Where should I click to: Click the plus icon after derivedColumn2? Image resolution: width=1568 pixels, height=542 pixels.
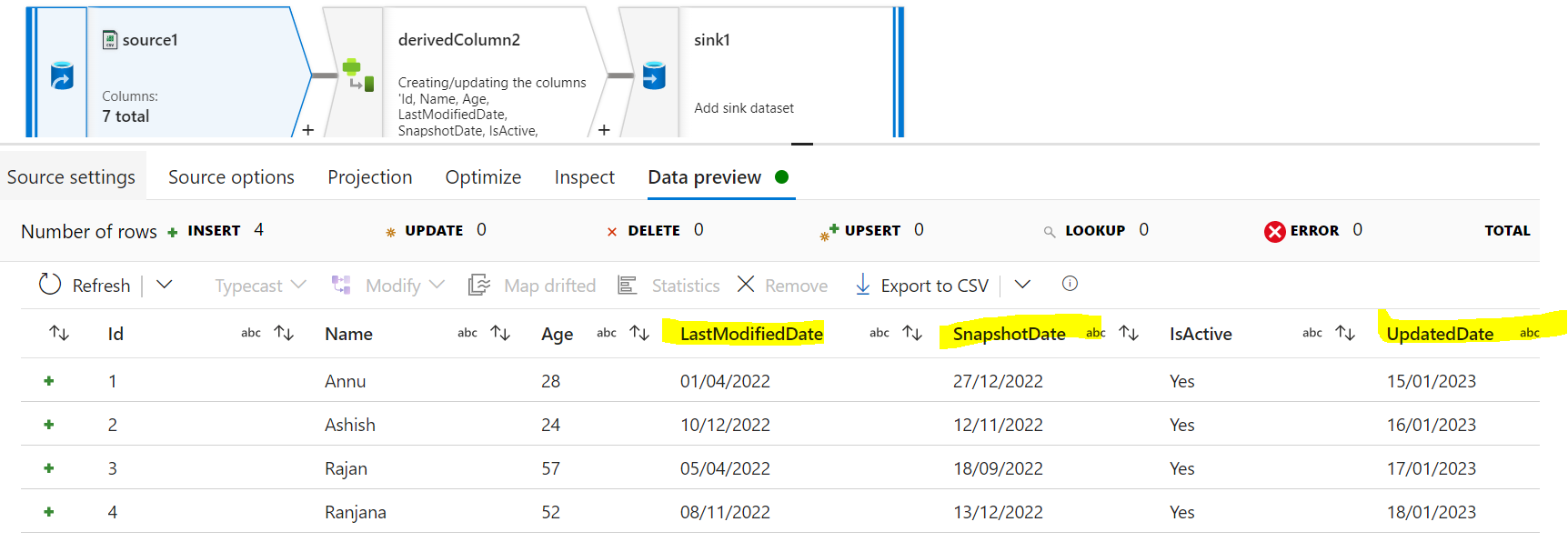point(604,130)
